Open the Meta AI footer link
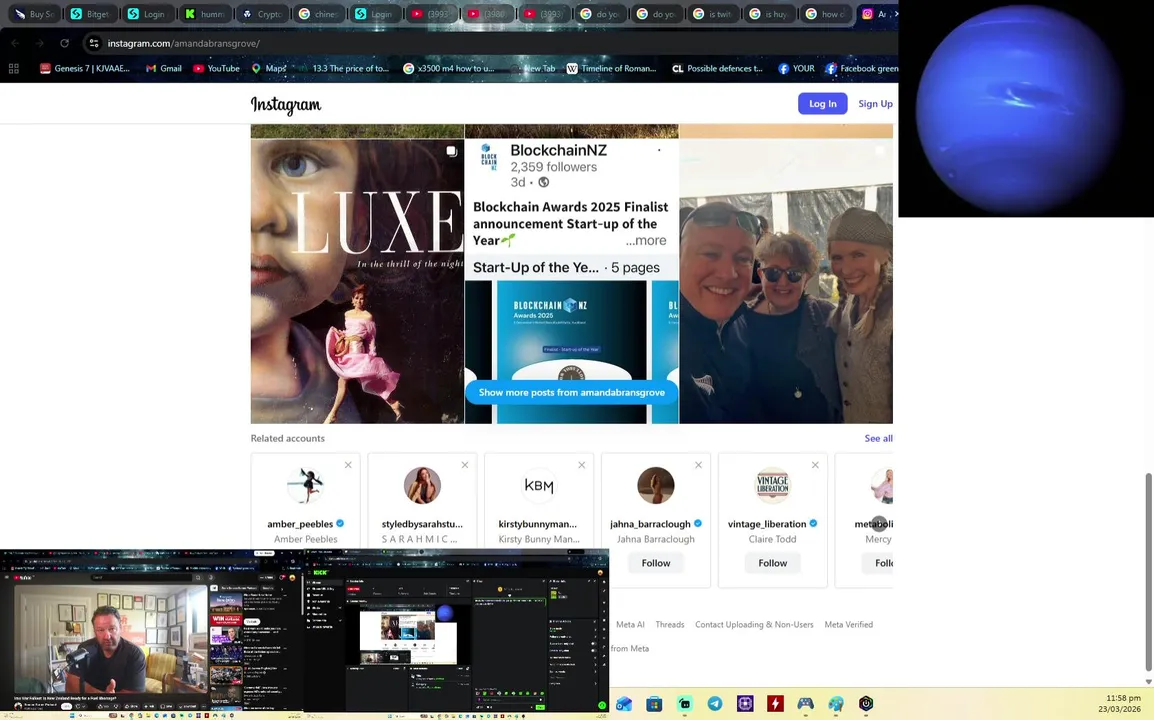Screen dimensions: 1154x720 pyautogui.click(x=630, y=624)
